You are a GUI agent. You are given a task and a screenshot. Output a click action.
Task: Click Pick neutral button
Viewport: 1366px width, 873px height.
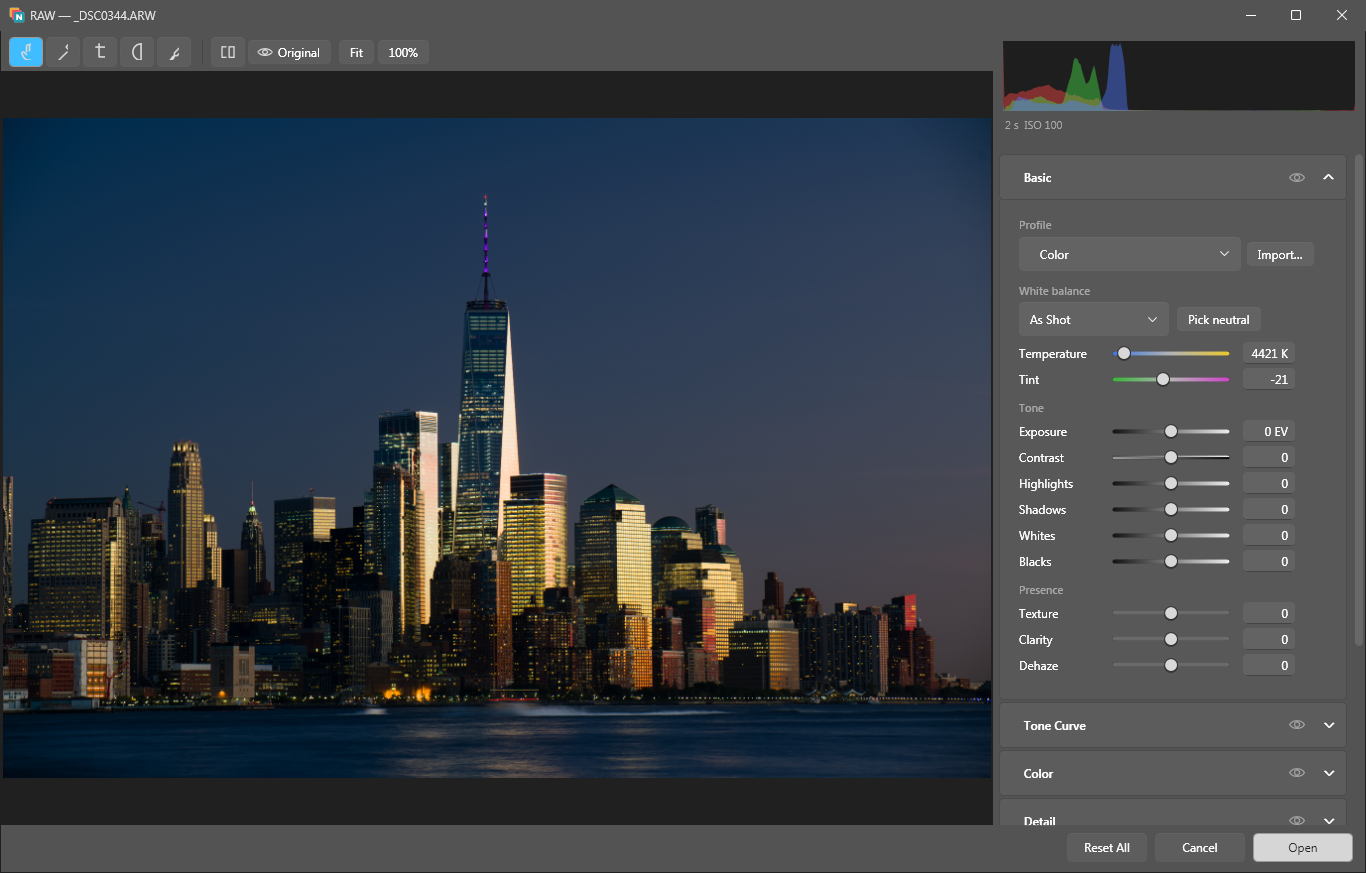[x=1219, y=319]
